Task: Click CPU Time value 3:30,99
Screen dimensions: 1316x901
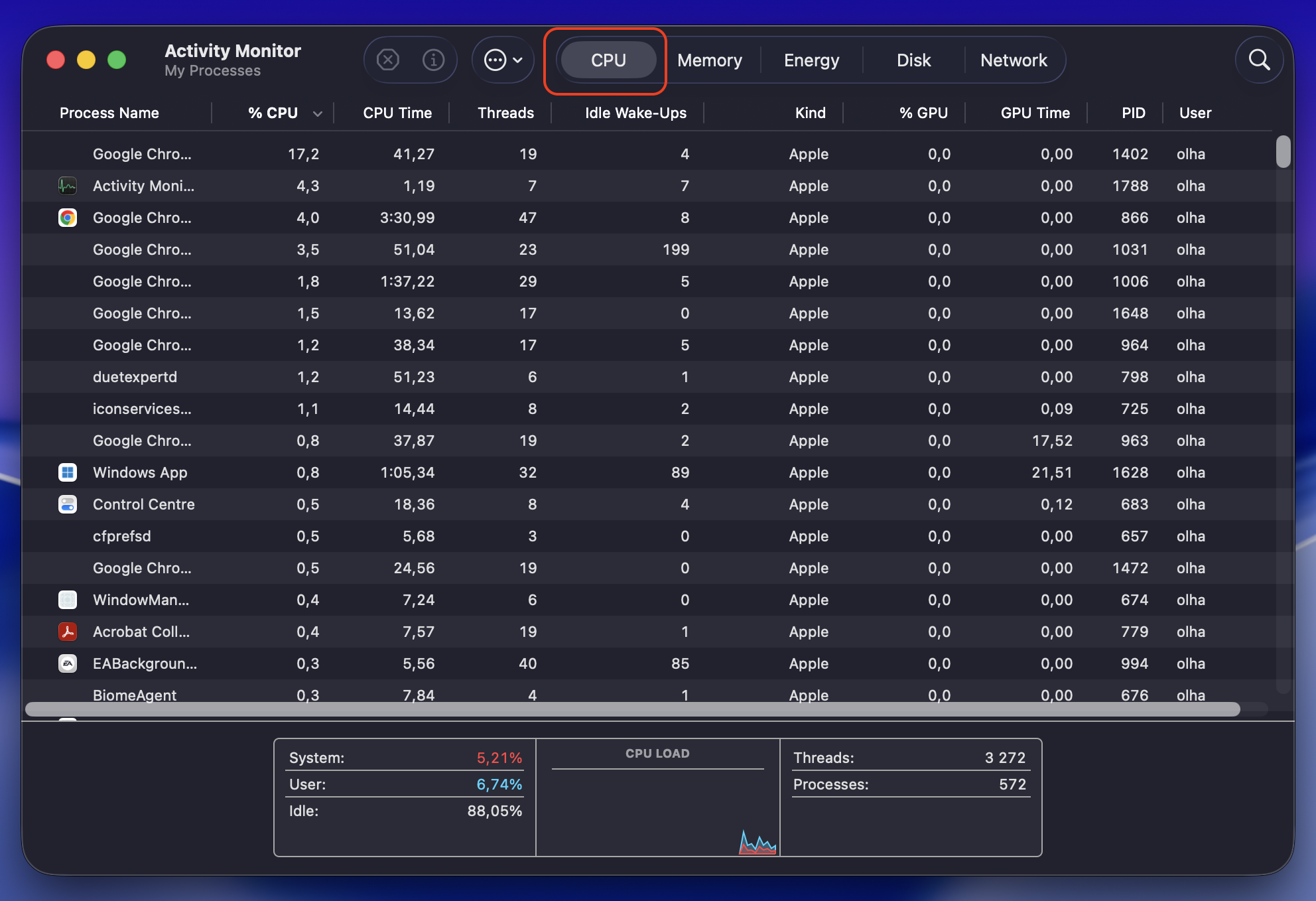Action: pos(407,218)
